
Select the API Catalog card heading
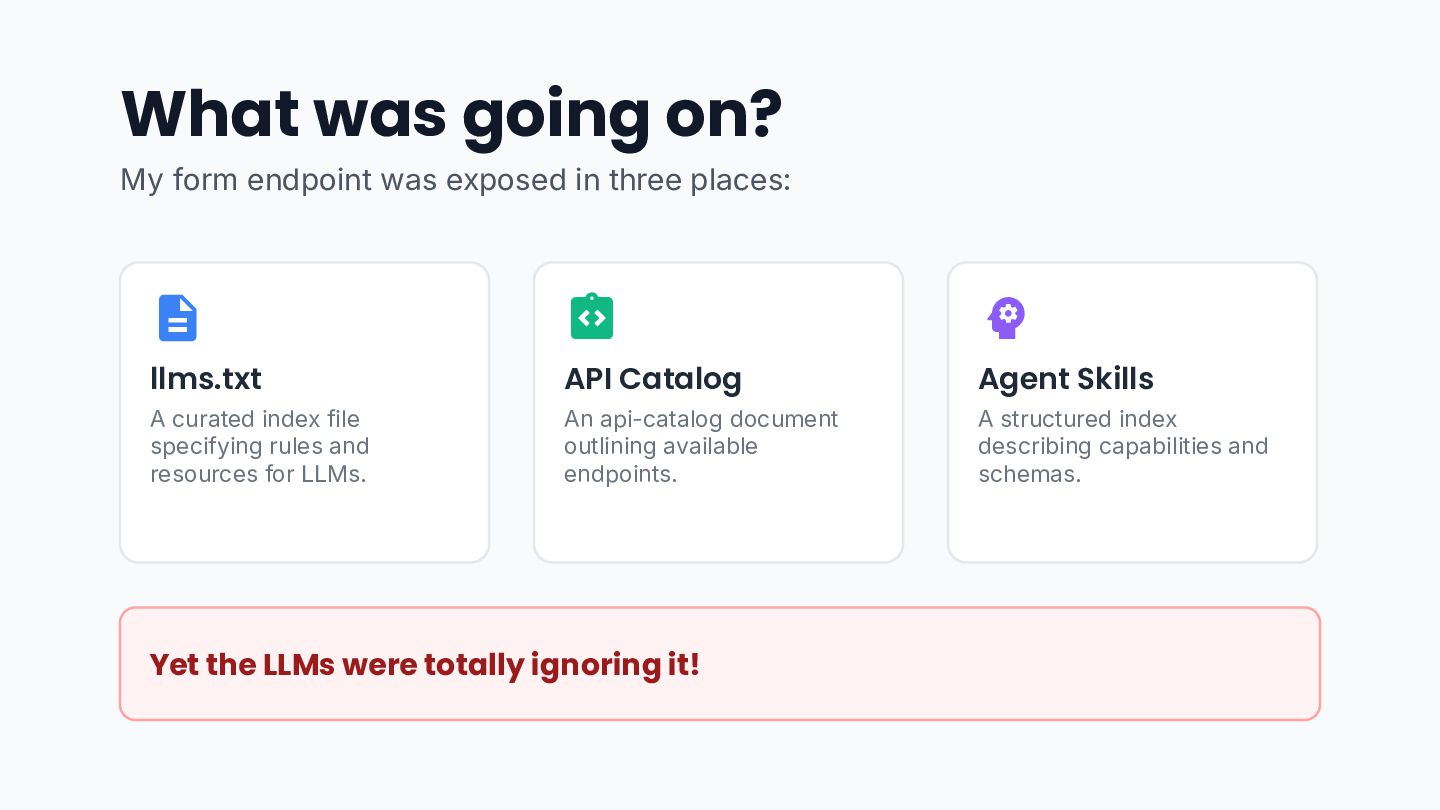click(653, 379)
